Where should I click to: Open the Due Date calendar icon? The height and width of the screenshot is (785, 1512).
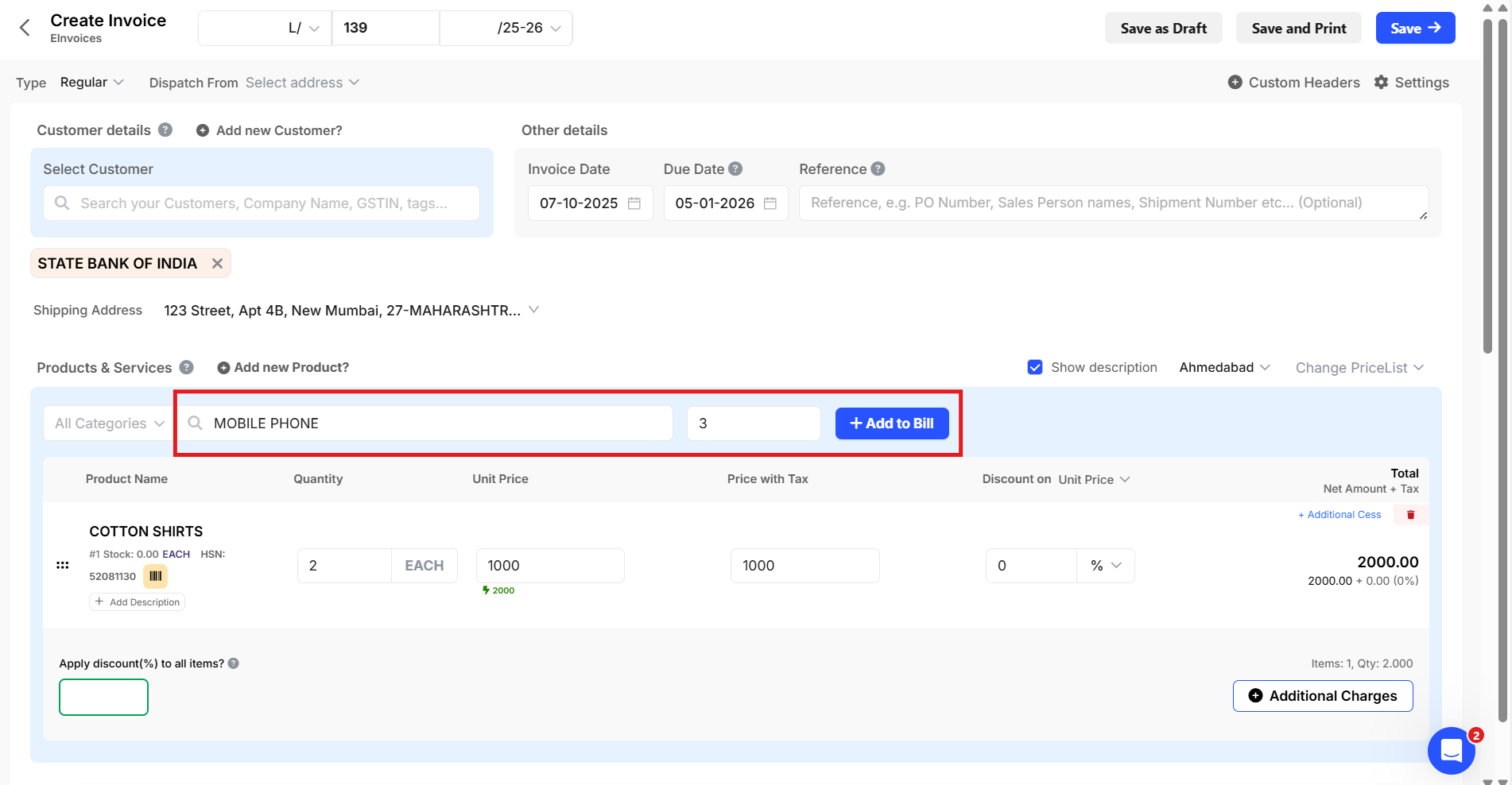click(770, 203)
